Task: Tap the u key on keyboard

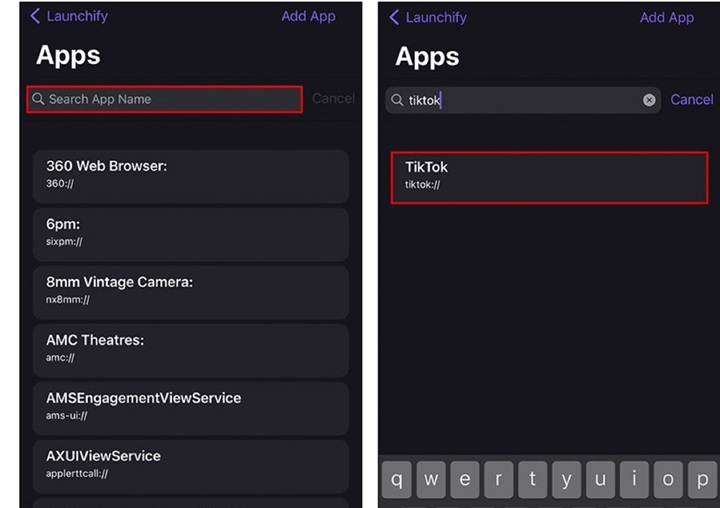Action: pos(600,480)
